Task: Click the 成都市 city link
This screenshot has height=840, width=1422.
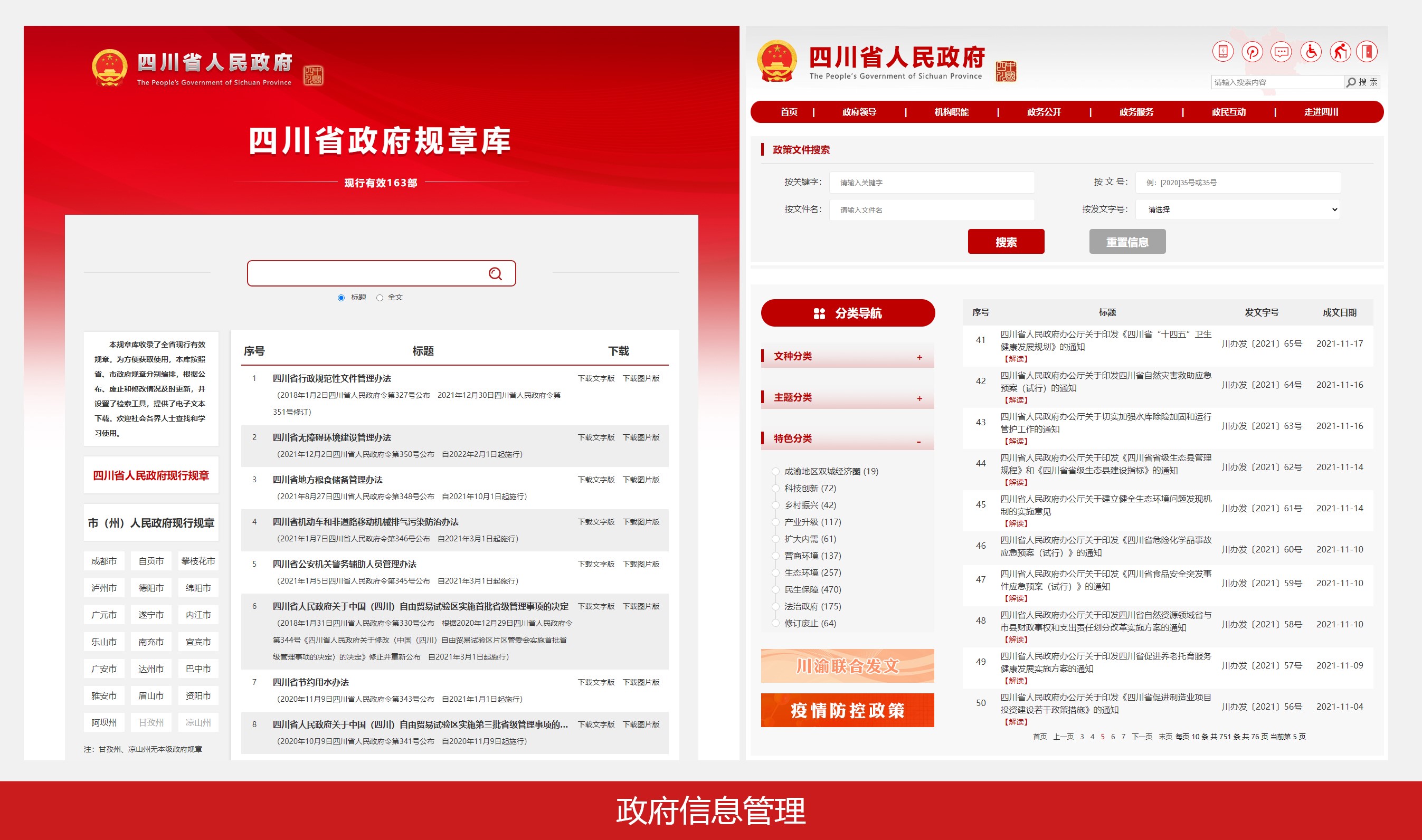Action: 104,561
